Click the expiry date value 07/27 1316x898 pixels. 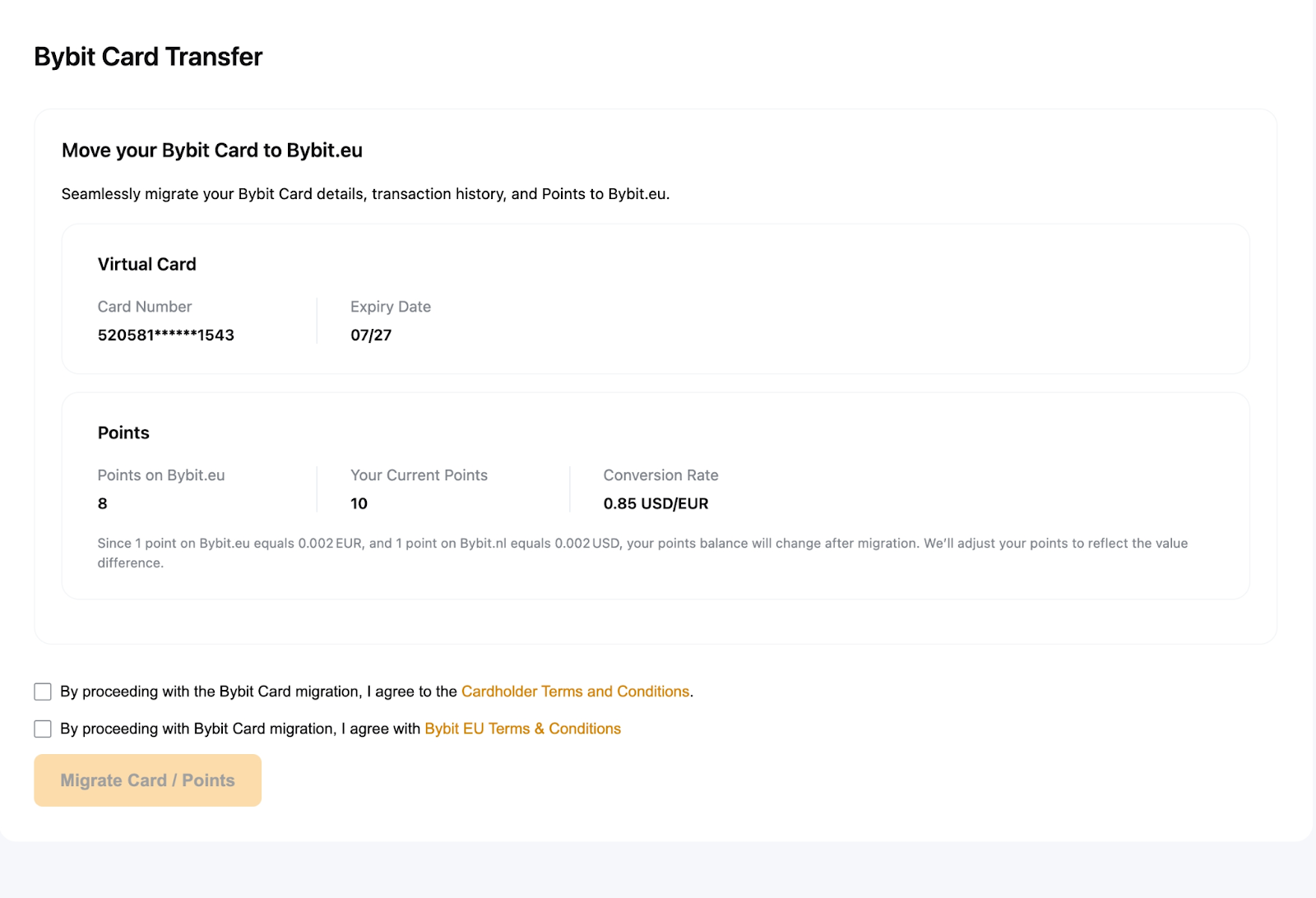coord(371,335)
